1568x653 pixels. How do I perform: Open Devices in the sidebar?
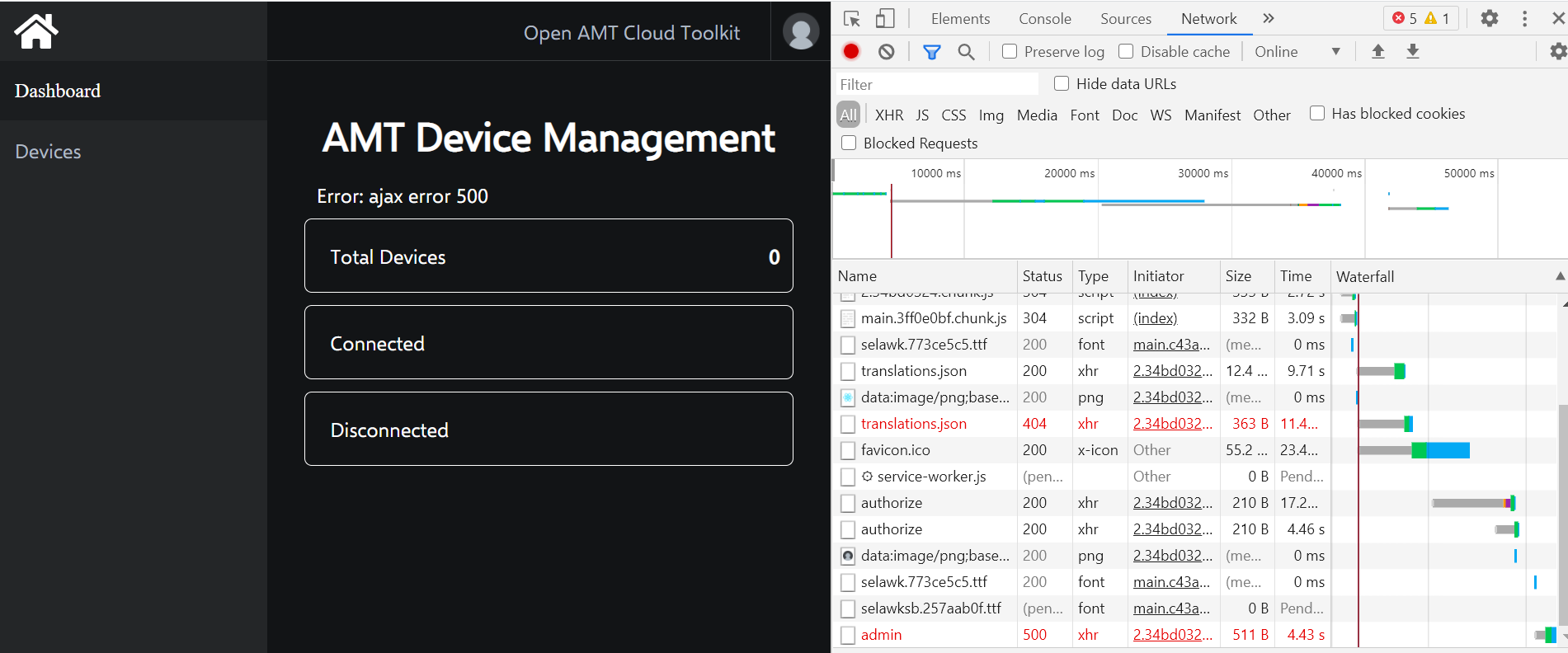pyautogui.click(x=134, y=152)
